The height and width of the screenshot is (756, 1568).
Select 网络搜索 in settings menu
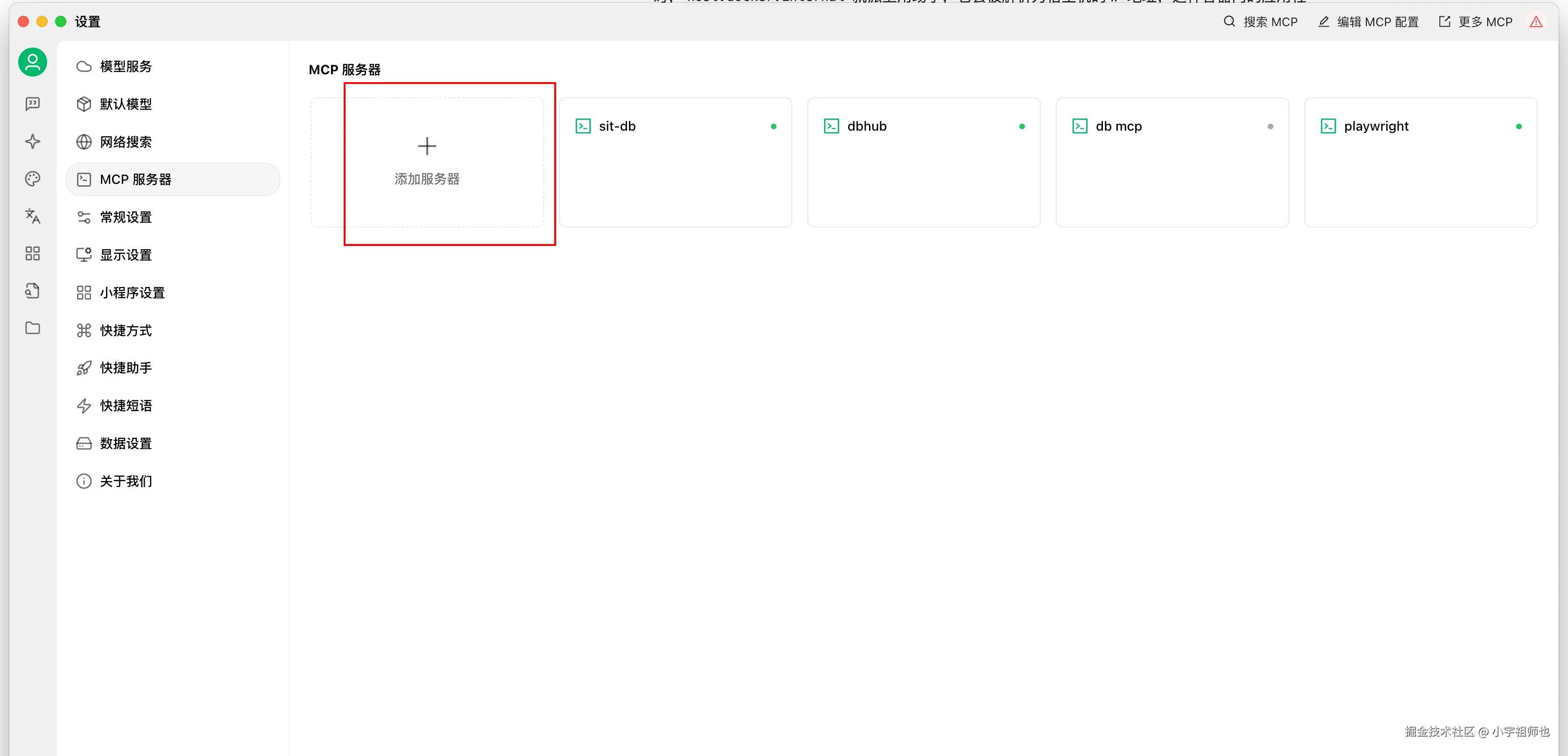(x=126, y=142)
